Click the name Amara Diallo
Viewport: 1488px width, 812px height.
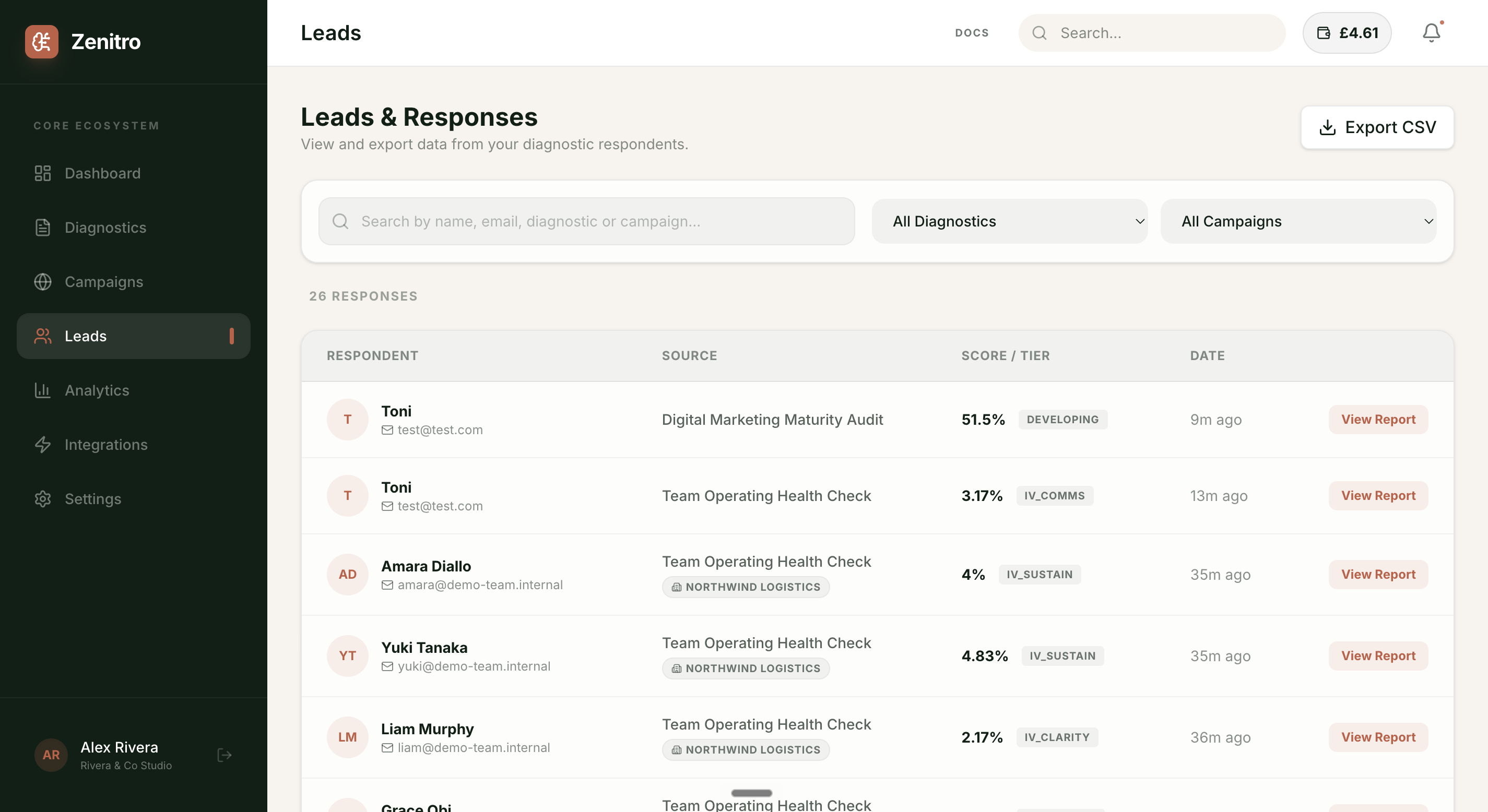tap(426, 566)
